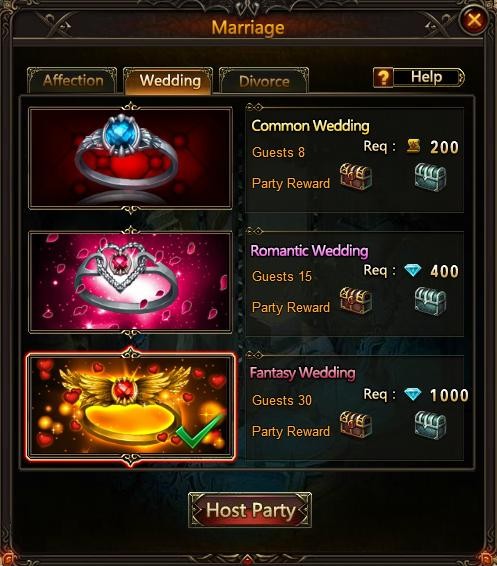Click the diamond currency icon for Fantasy Wedding
This screenshot has width=497, height=566.
[413, 394]
